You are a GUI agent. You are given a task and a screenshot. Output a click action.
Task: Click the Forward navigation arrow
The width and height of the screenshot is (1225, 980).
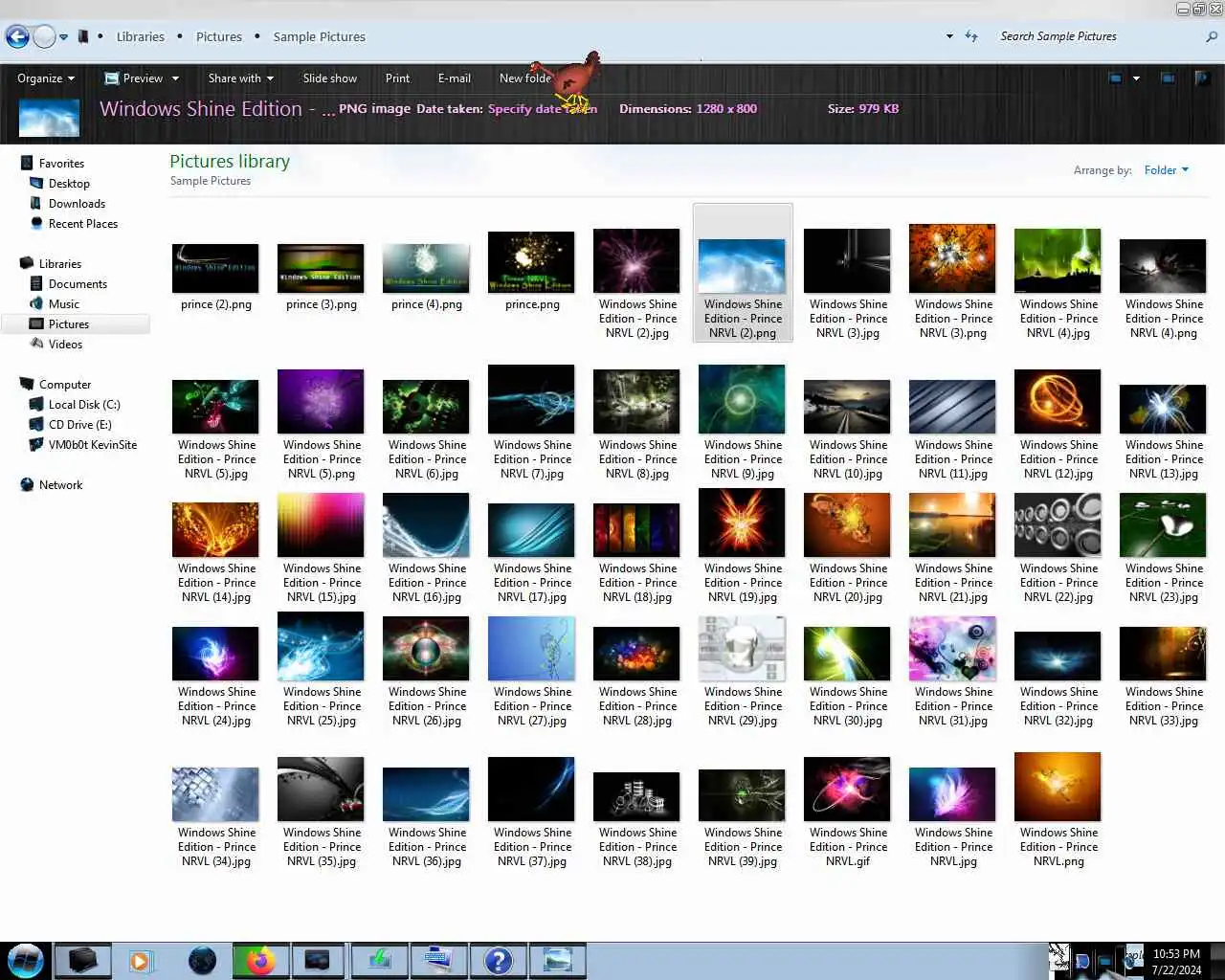click(44, 36)
